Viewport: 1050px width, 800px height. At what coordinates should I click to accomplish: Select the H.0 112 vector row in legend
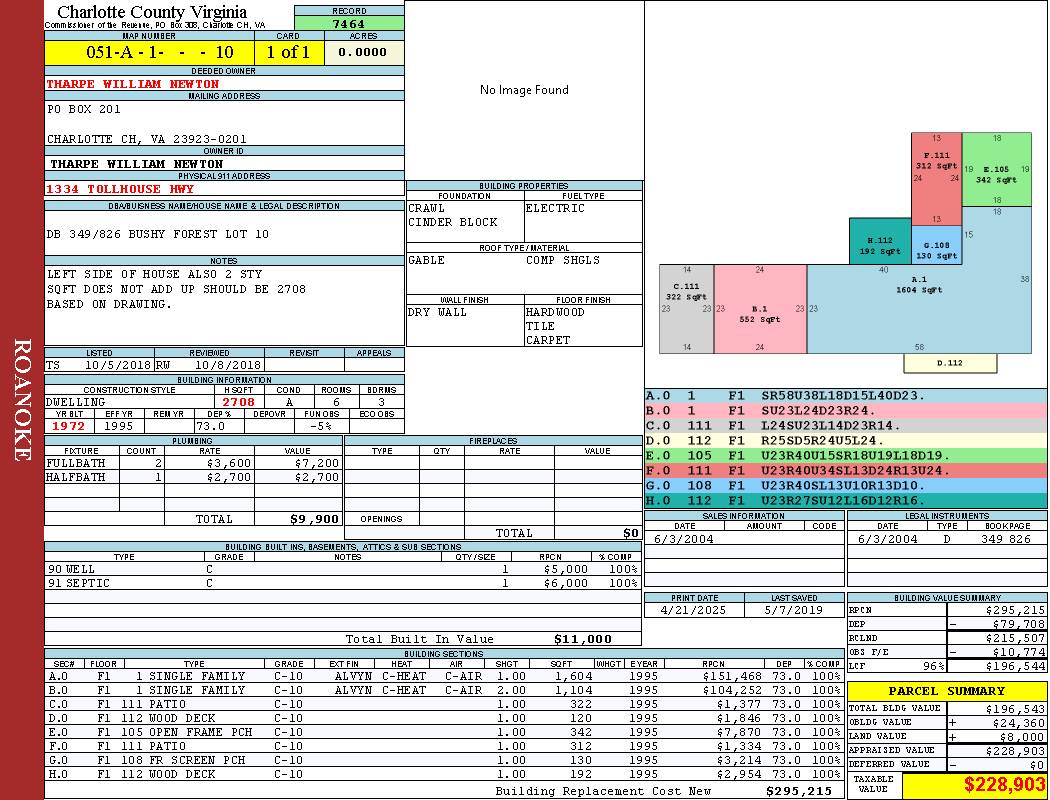pos(846,500)
